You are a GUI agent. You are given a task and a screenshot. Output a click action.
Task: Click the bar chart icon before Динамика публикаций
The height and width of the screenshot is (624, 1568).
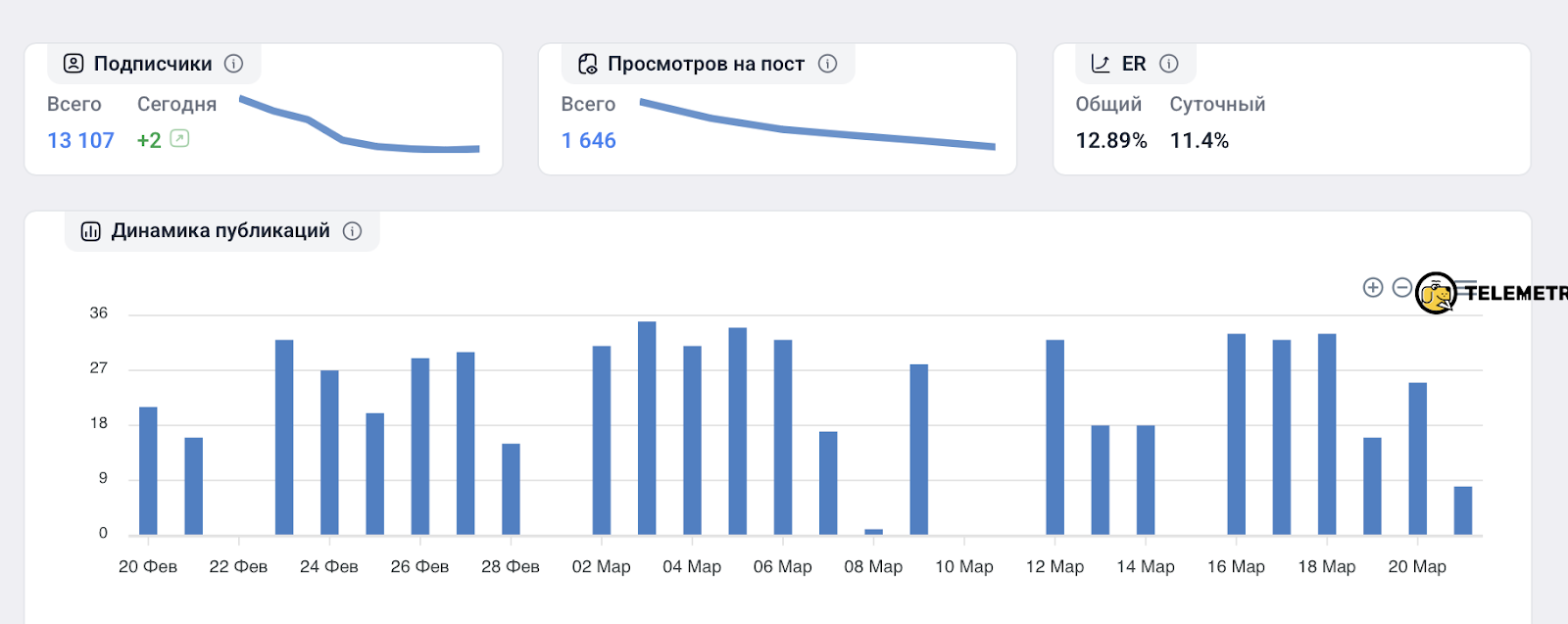(x=90, y=231)
